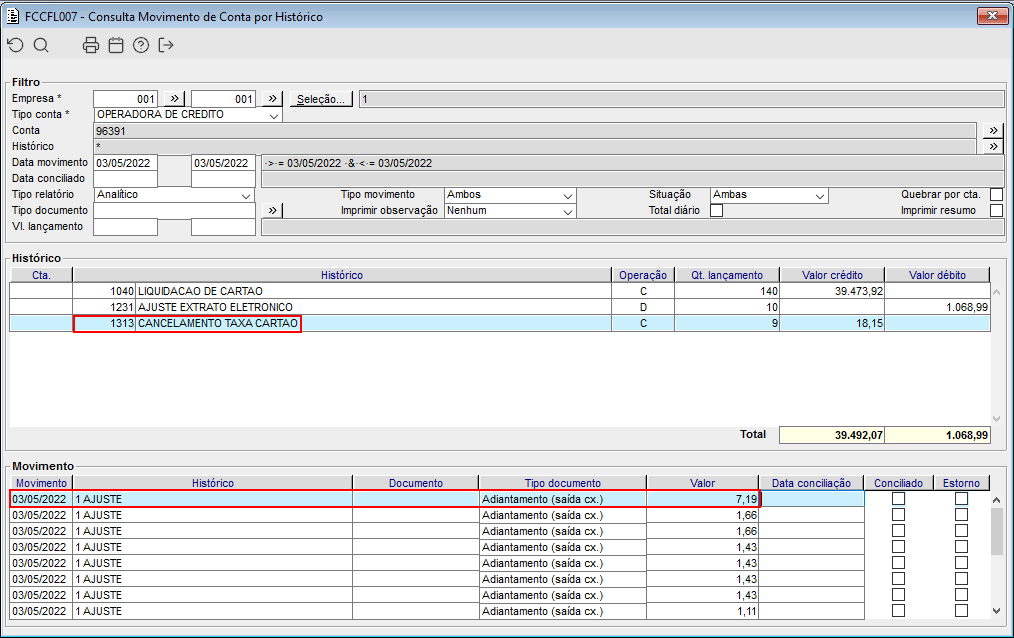Image resolution: width=1014 pixels, height=638 pixels.
Task: Click the 39.473,92 credit value cell
Action: click(832, 291)
